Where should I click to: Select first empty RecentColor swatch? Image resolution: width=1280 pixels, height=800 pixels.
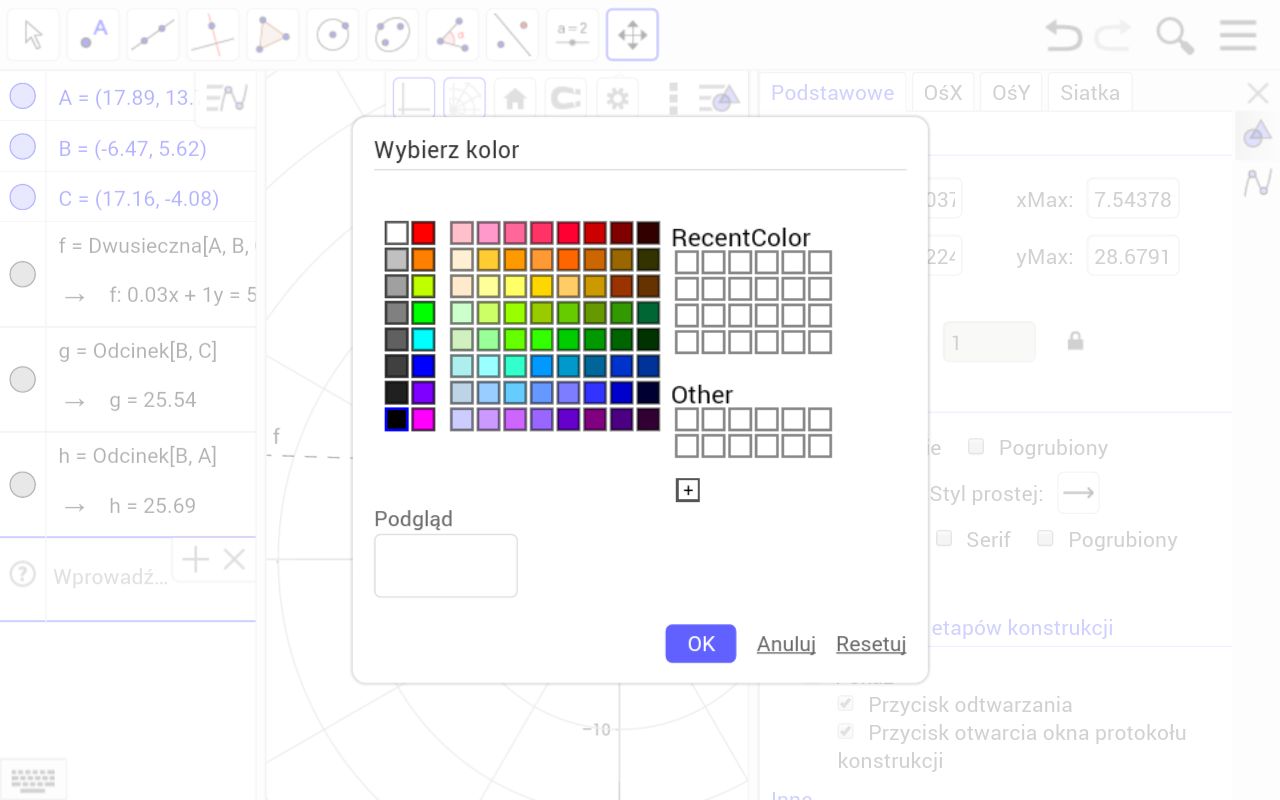[x=687, y=262]
